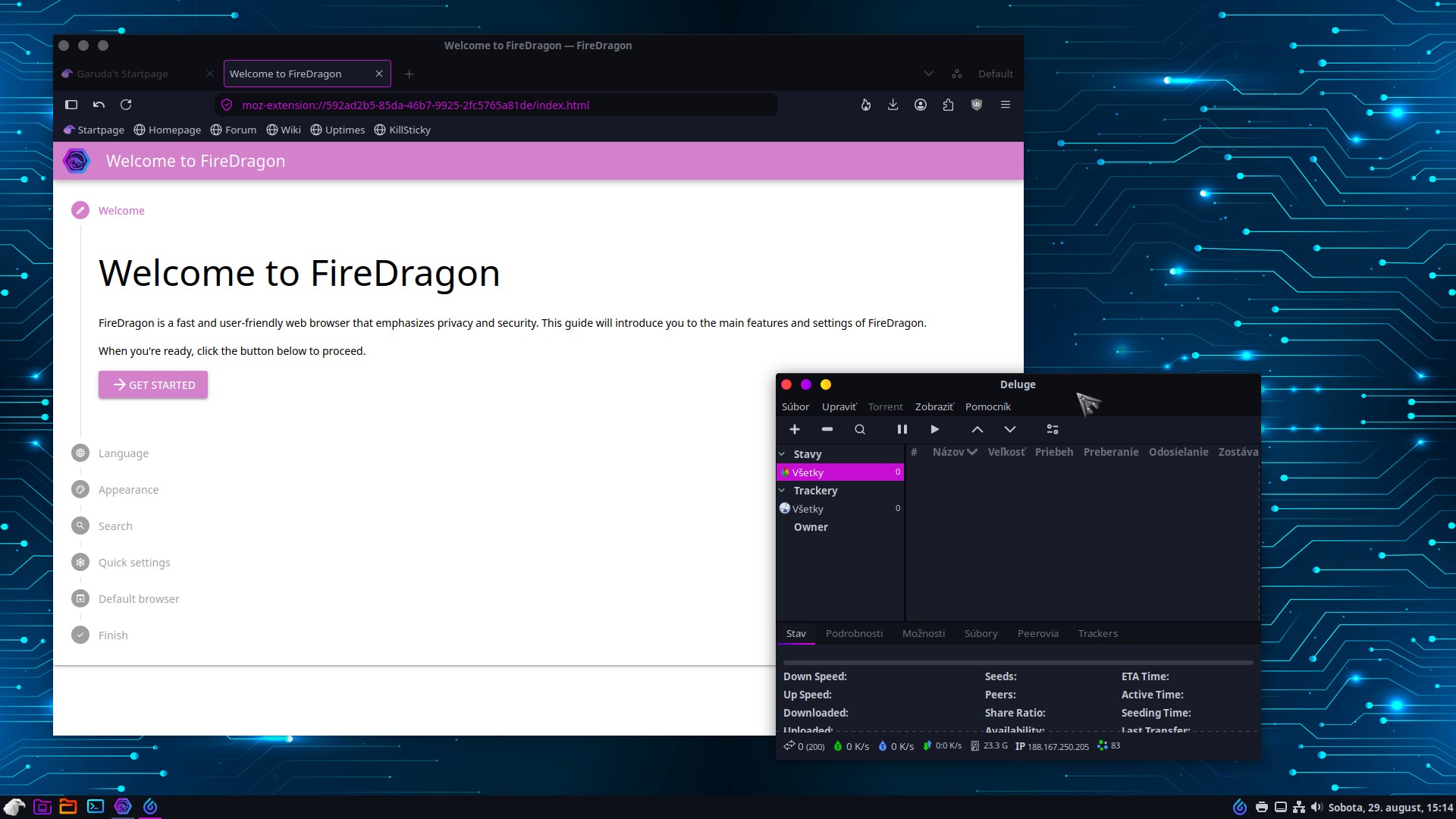Remove torrent using the minus icon in Deluge
The width and height of the screenshot is (1456, 819).
[827, 429]
